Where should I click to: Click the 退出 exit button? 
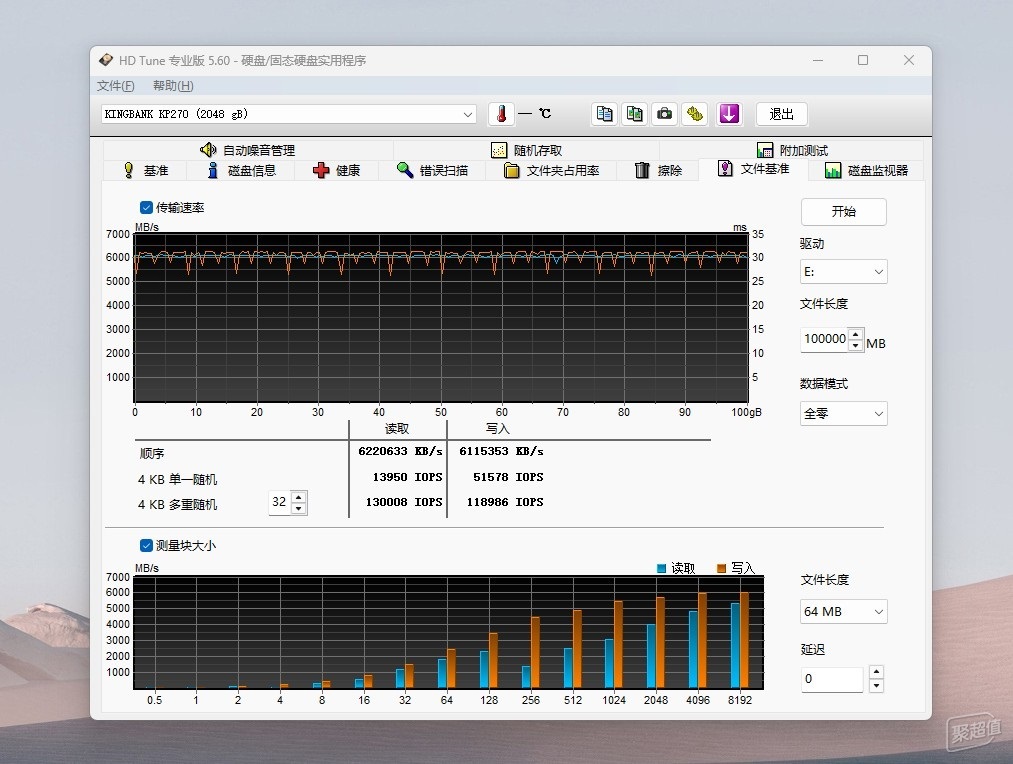pos(781,114)
